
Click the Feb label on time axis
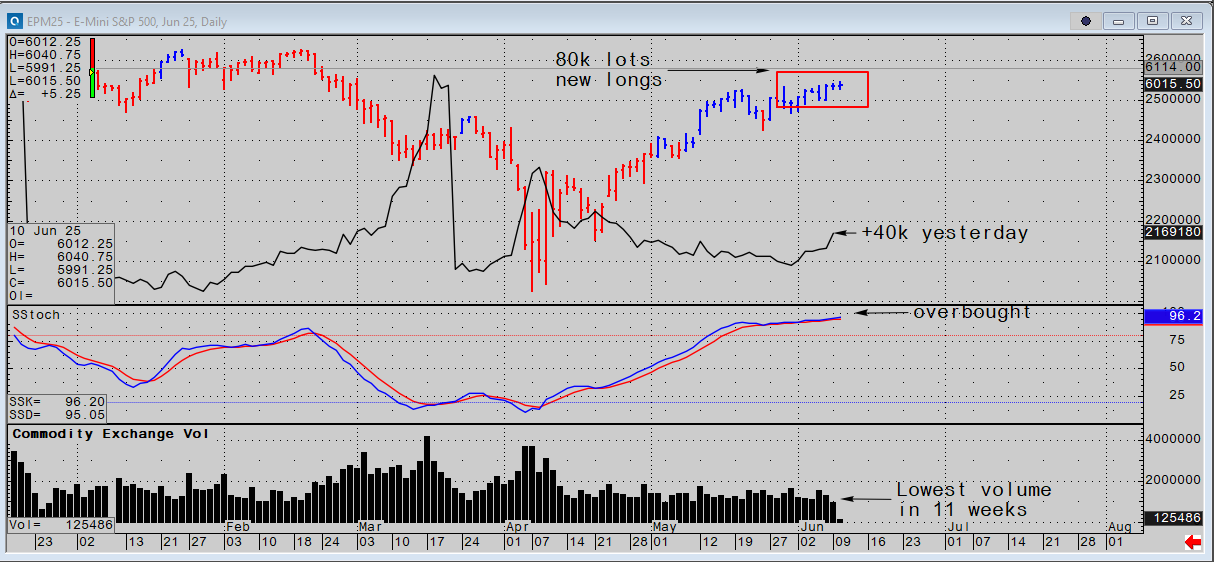click(x=237, y=526)
